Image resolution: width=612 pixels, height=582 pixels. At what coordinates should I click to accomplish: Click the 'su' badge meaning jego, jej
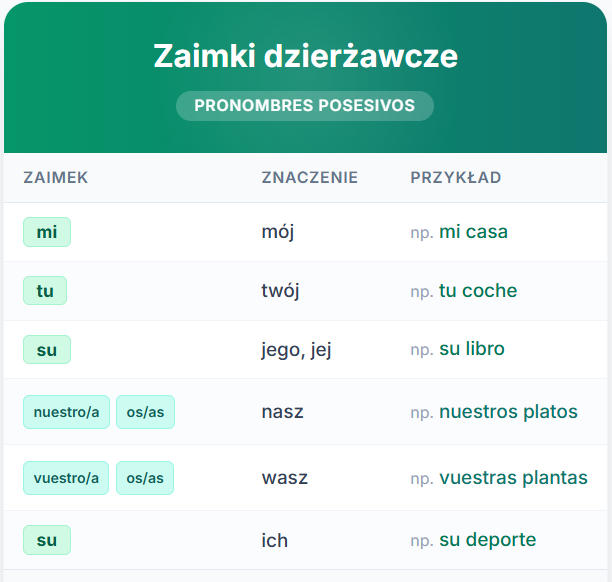tap(47, 349)
